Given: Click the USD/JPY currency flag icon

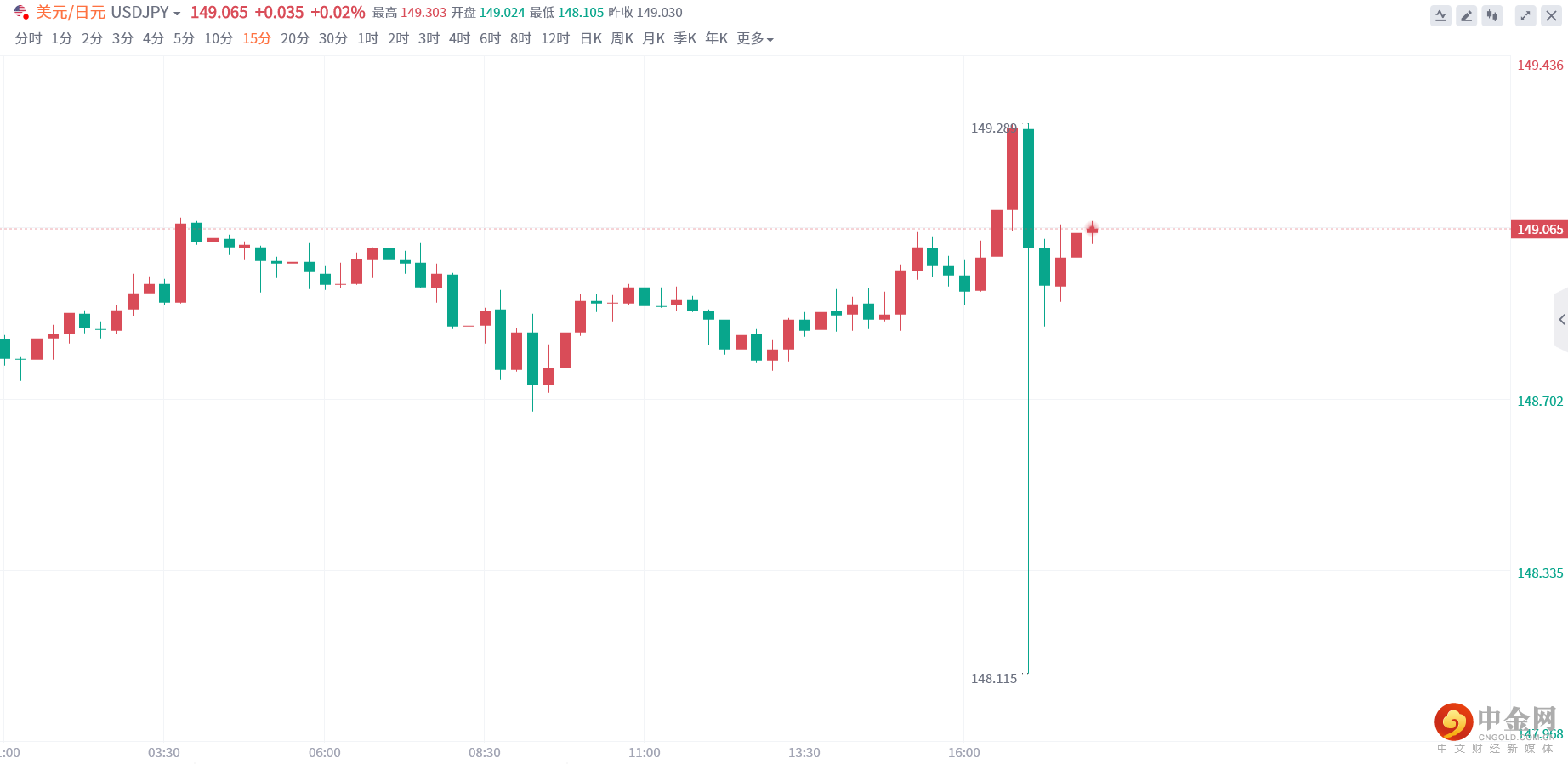Looking at the screenshot, I should (21, 13).
